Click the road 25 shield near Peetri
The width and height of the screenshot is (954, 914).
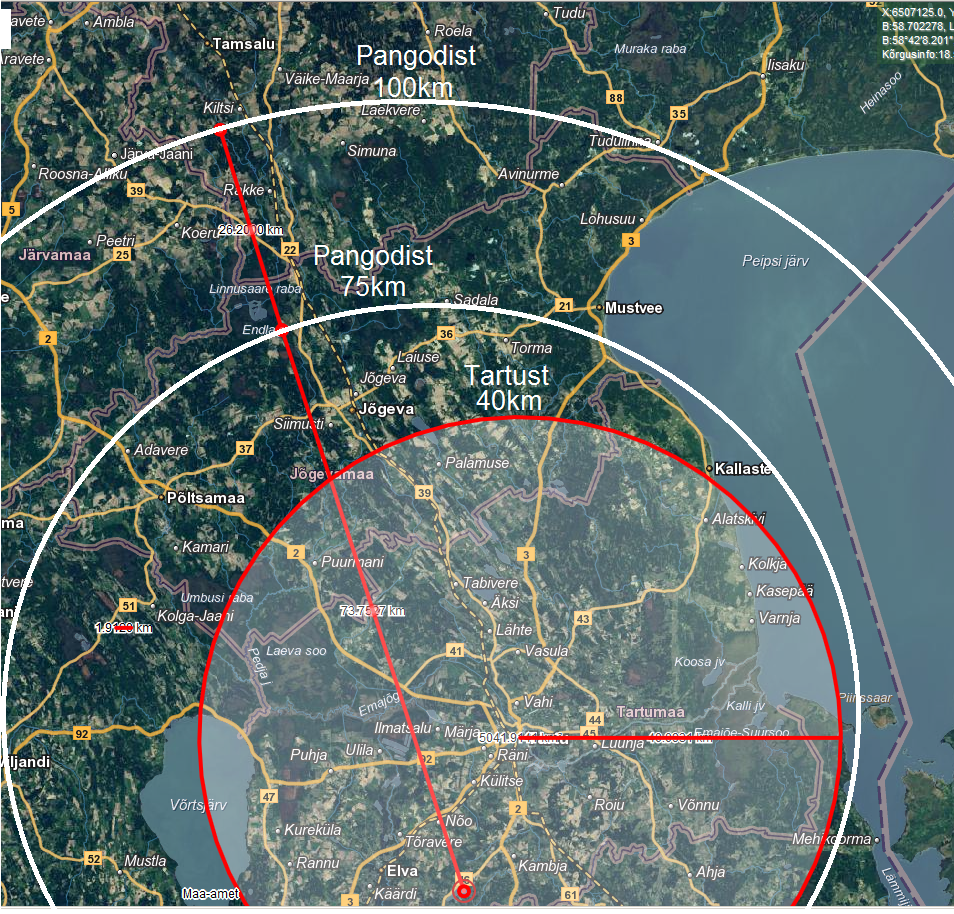pos(122,255)
